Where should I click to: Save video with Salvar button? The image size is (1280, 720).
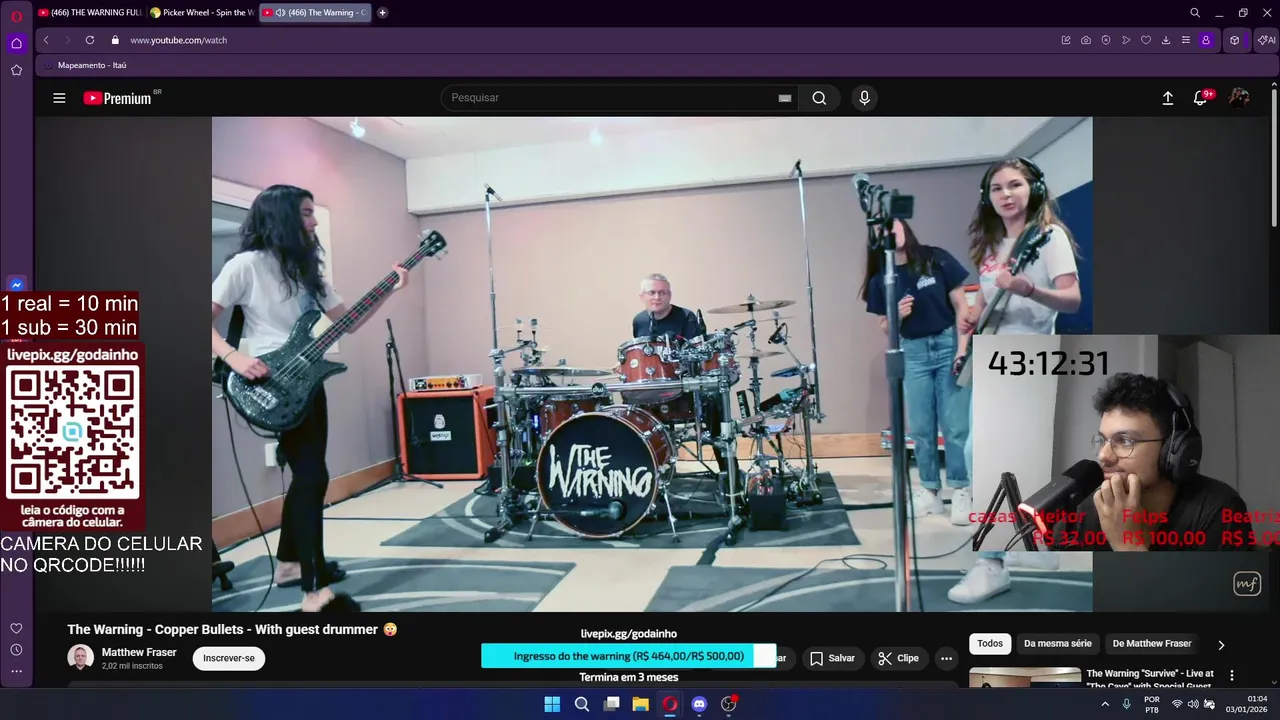[x=832, y=658]
